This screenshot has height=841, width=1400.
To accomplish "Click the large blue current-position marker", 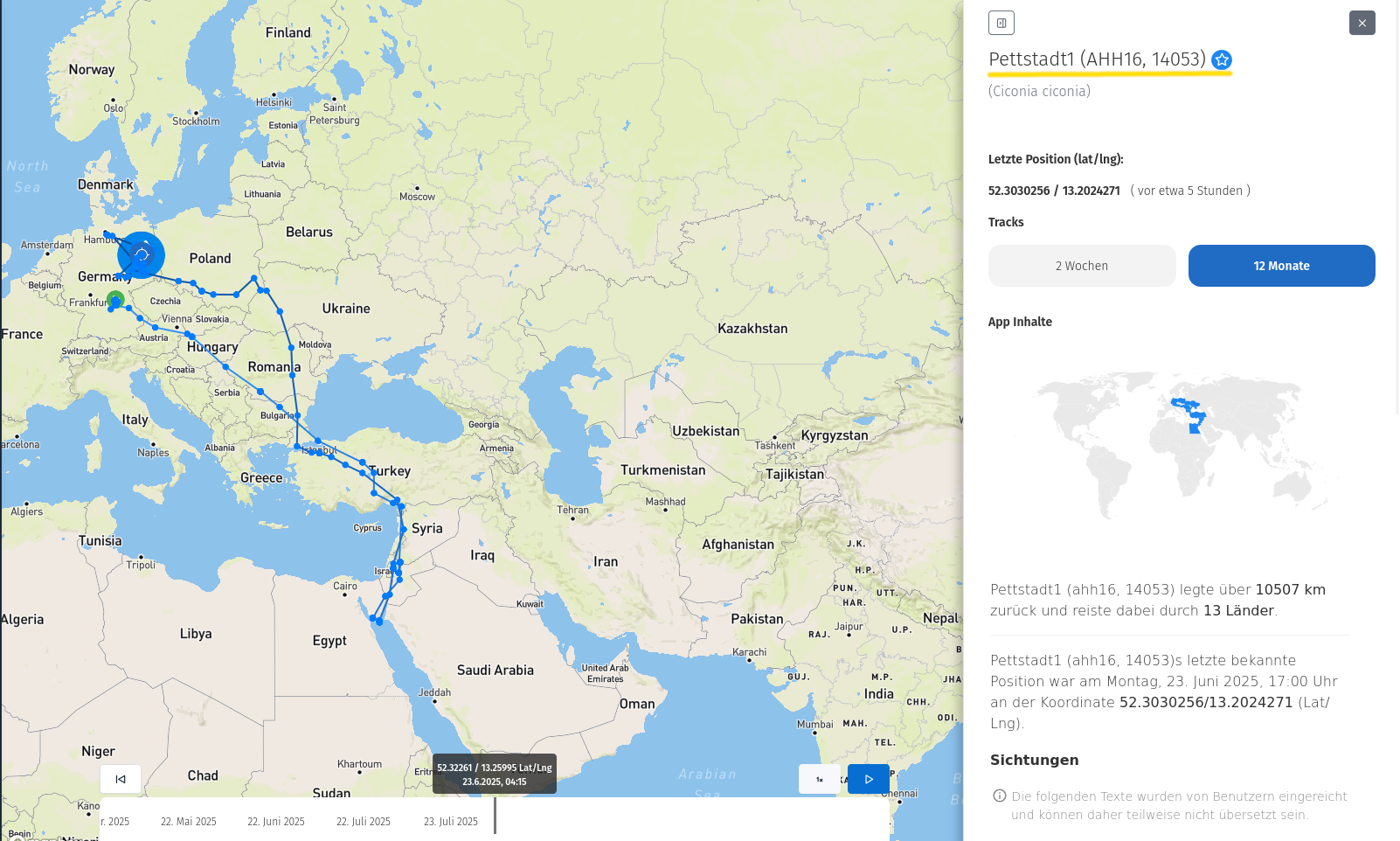I will pyautogui.click(x=142, y=254).
